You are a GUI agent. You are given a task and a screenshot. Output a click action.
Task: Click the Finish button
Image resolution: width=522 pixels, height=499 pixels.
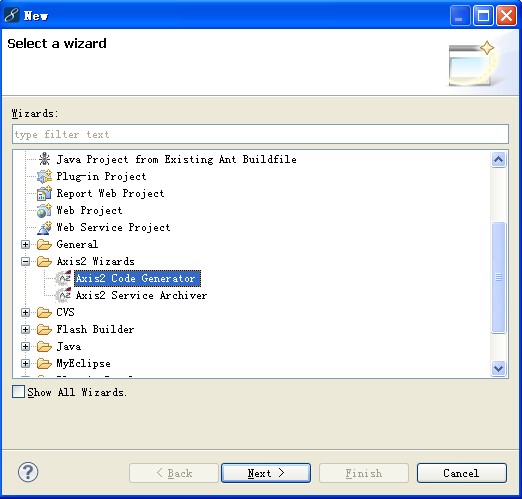click(364, 473)
